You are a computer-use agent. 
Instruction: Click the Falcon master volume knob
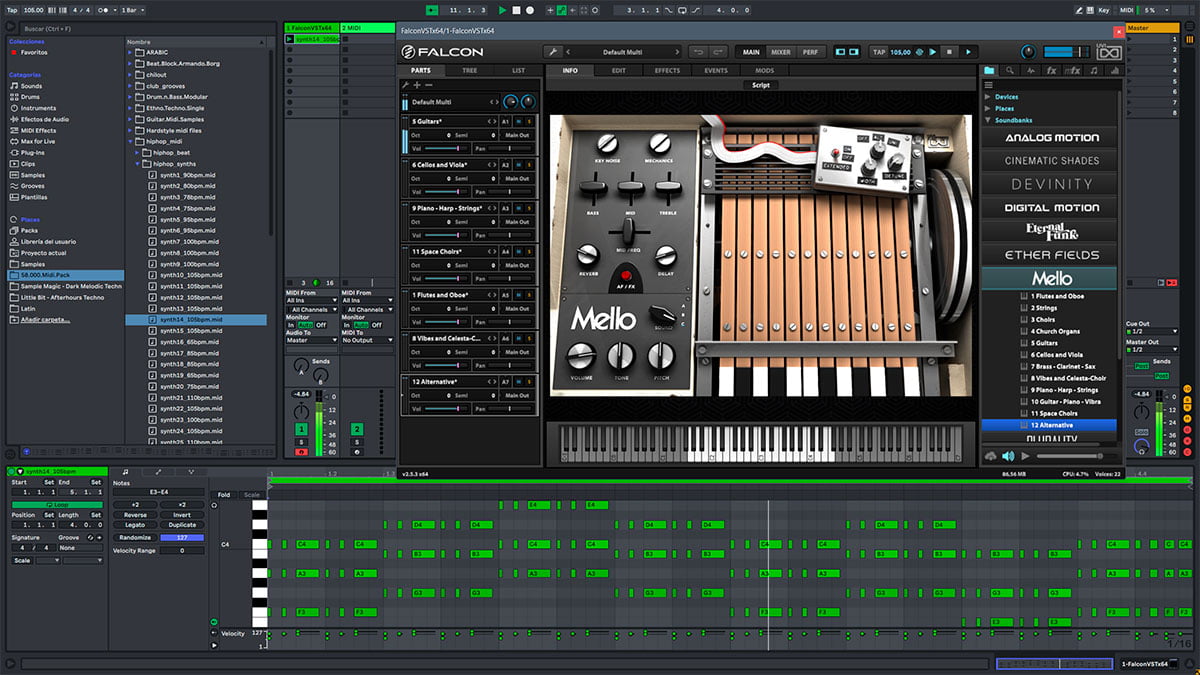tap(1027, 52)
